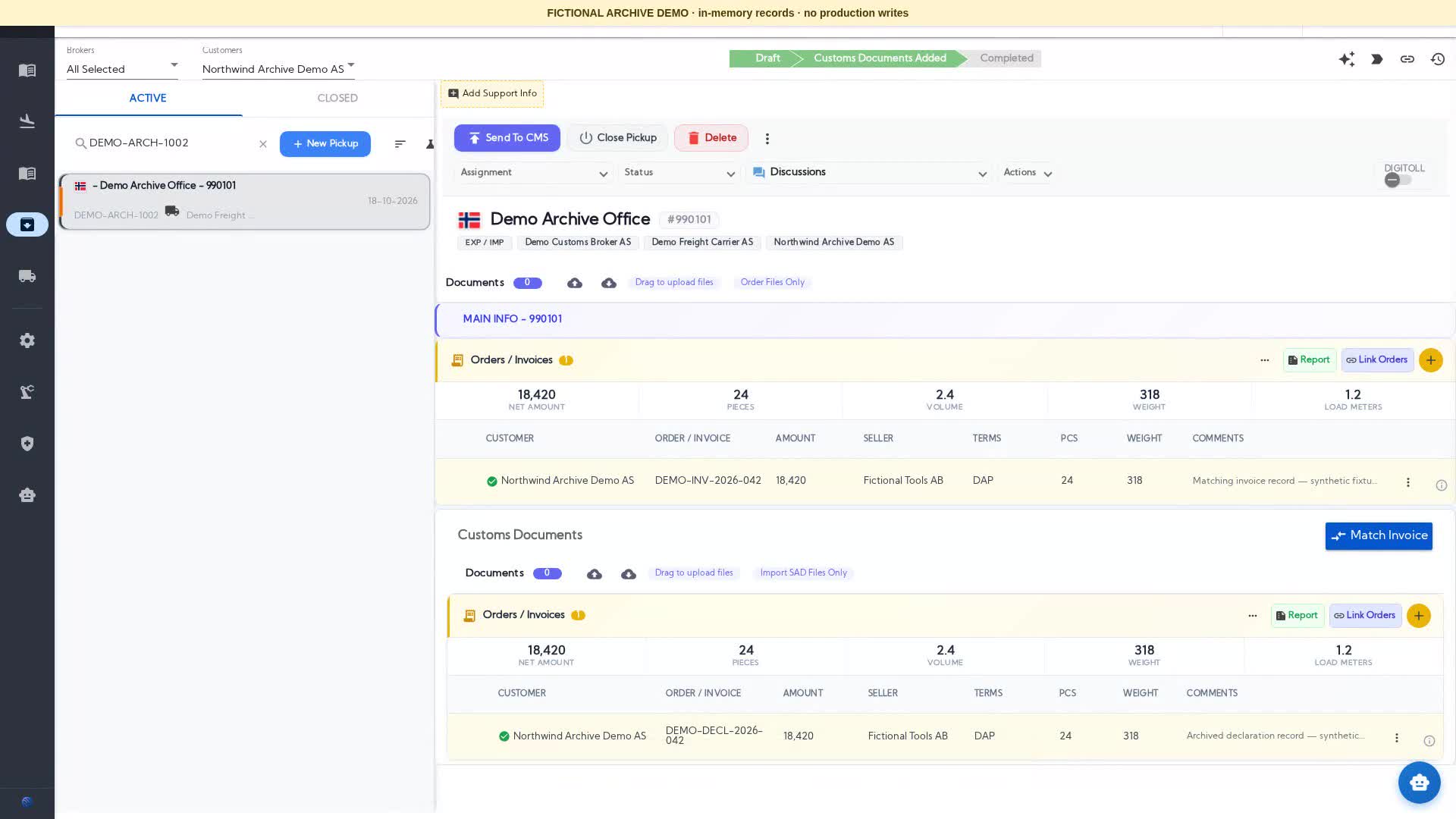Add order with plus in Customs Orders / Invoices
The width and height of the screenshot is (1456, 819).
click(x=1419, y=616)
